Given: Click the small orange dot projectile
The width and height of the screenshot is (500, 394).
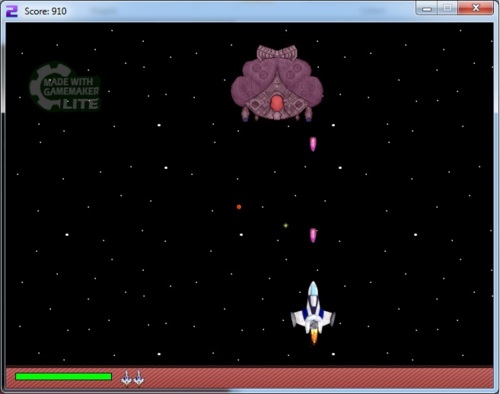Looking at the screenshot, I should click(239, 207).
